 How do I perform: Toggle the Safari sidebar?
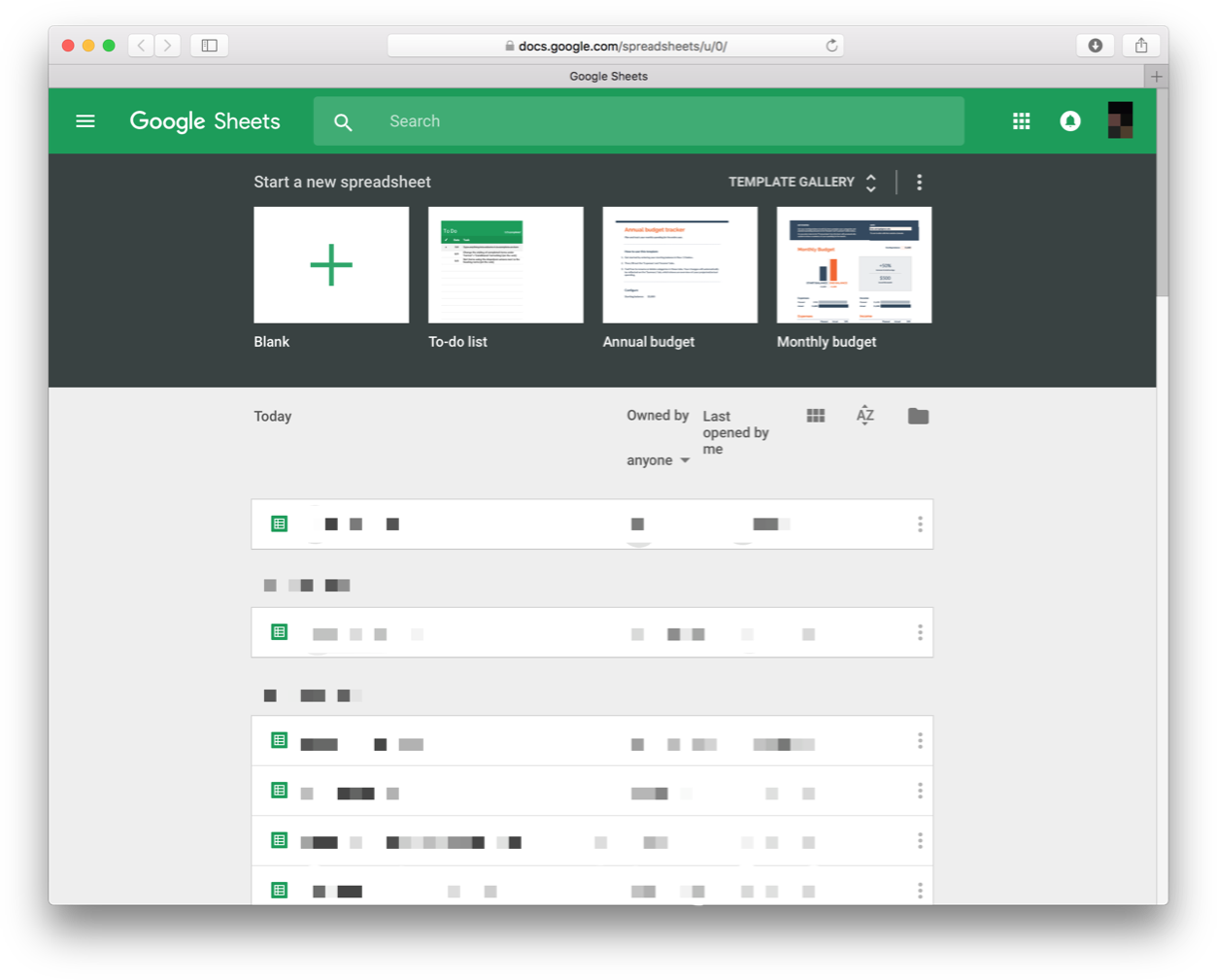209,46
